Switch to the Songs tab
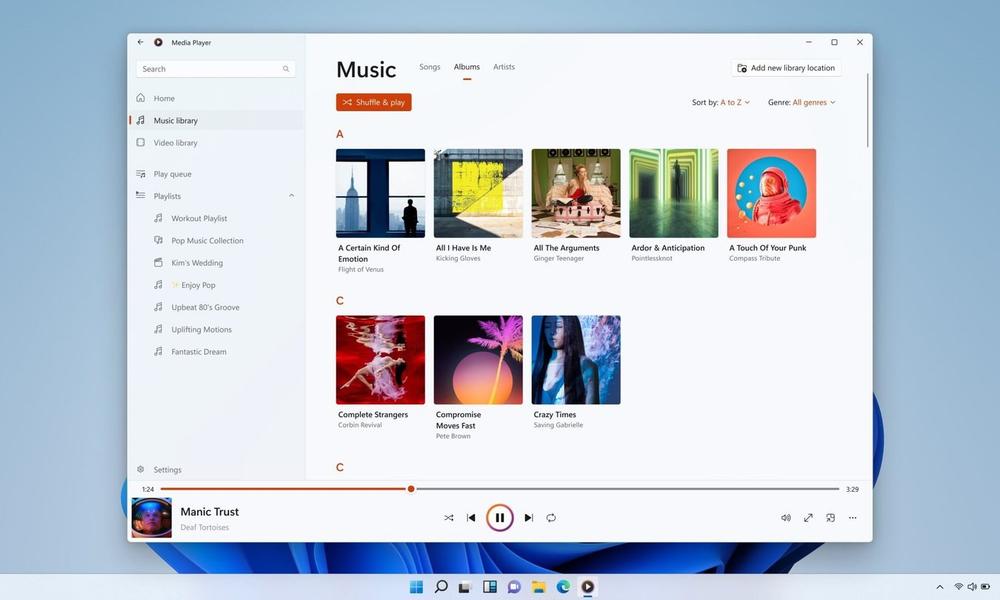The width and height of the screenshot is (1000, 600). coord(430,67)
